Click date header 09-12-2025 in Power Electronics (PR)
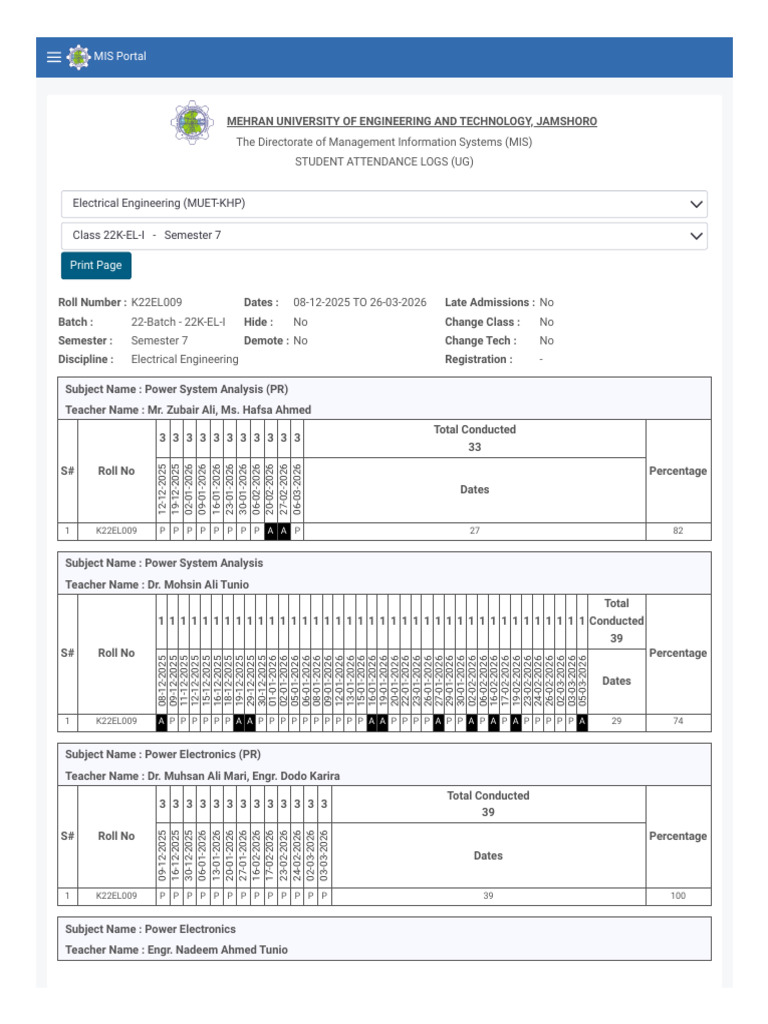 pos(162,856)
